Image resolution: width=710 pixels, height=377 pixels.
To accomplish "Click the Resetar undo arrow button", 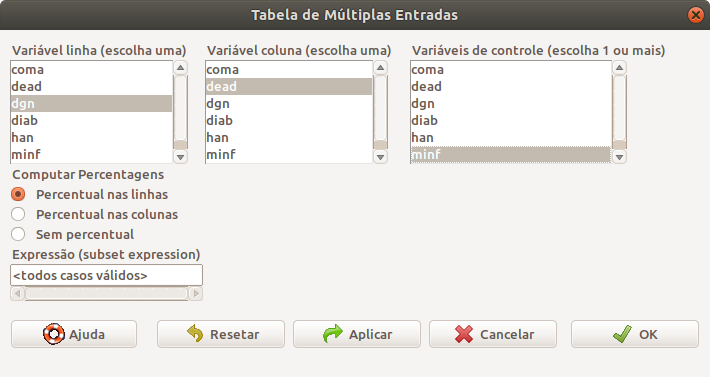I will pos(221,334).
